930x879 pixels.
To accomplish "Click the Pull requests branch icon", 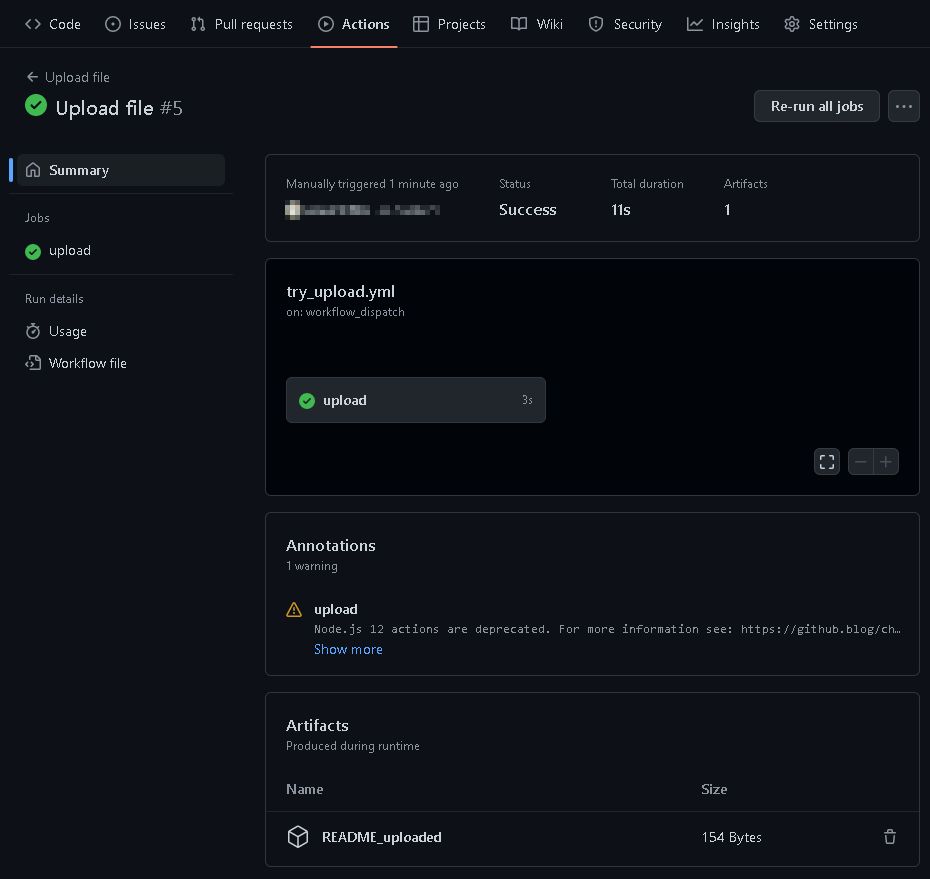I will coord(198,24).
